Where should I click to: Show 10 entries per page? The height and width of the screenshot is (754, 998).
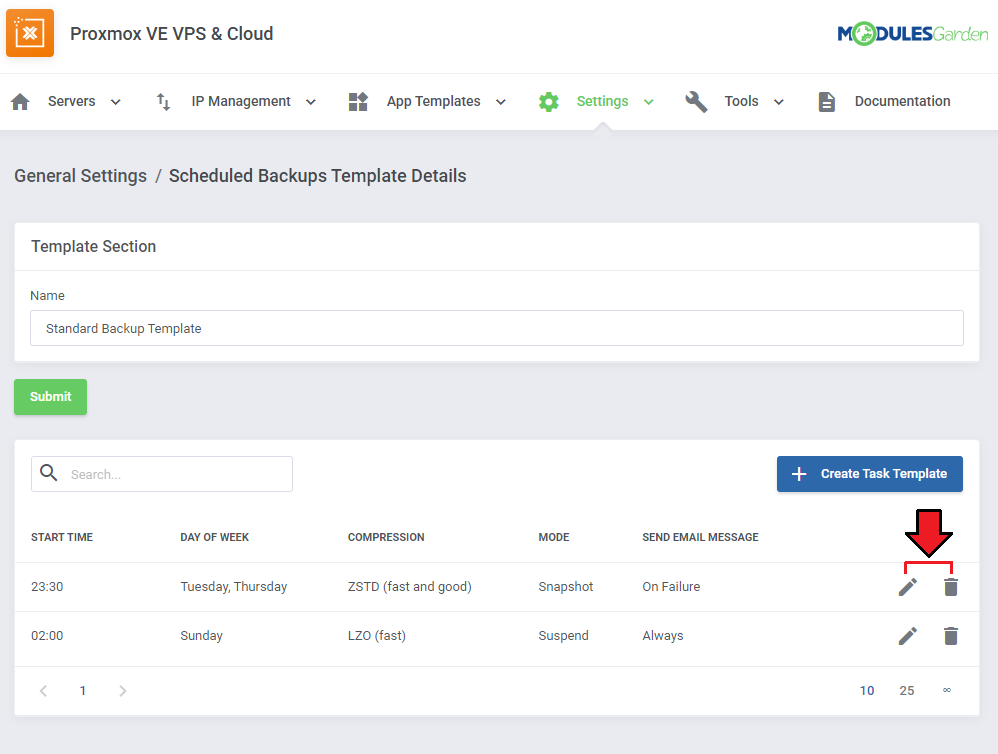[x=867, y=691]
